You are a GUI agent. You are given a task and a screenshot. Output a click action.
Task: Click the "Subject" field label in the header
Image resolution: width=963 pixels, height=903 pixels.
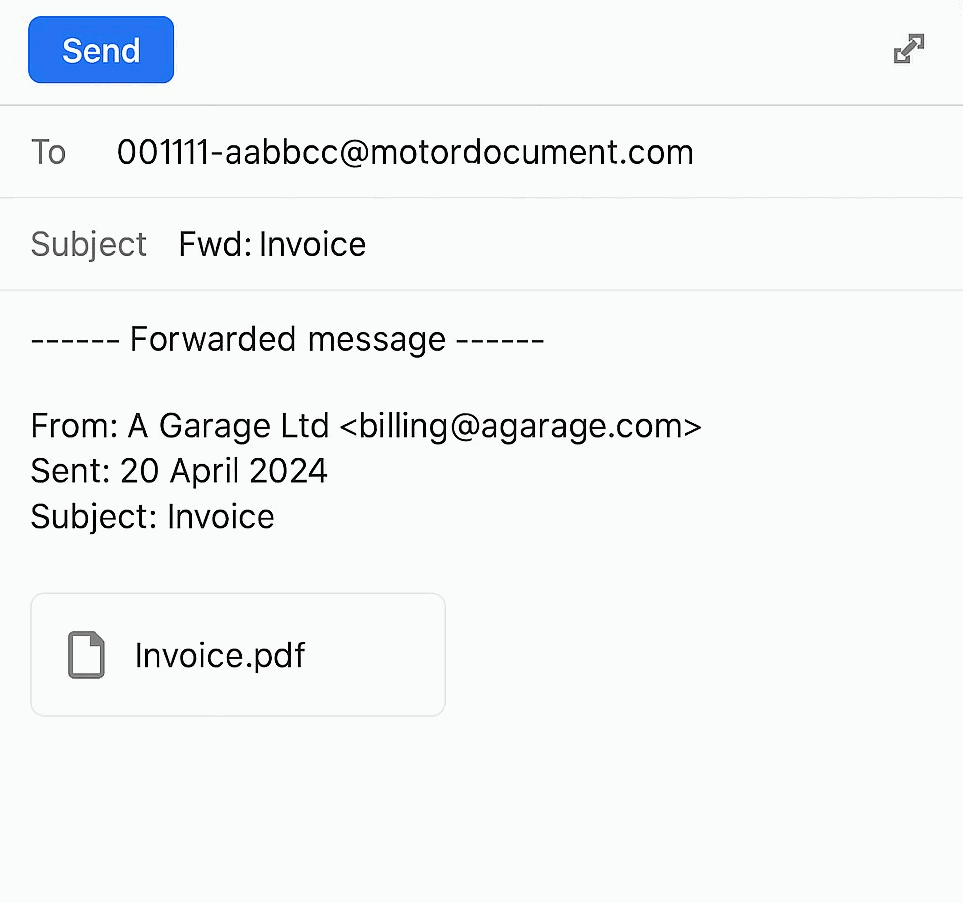tap(89, 244)
